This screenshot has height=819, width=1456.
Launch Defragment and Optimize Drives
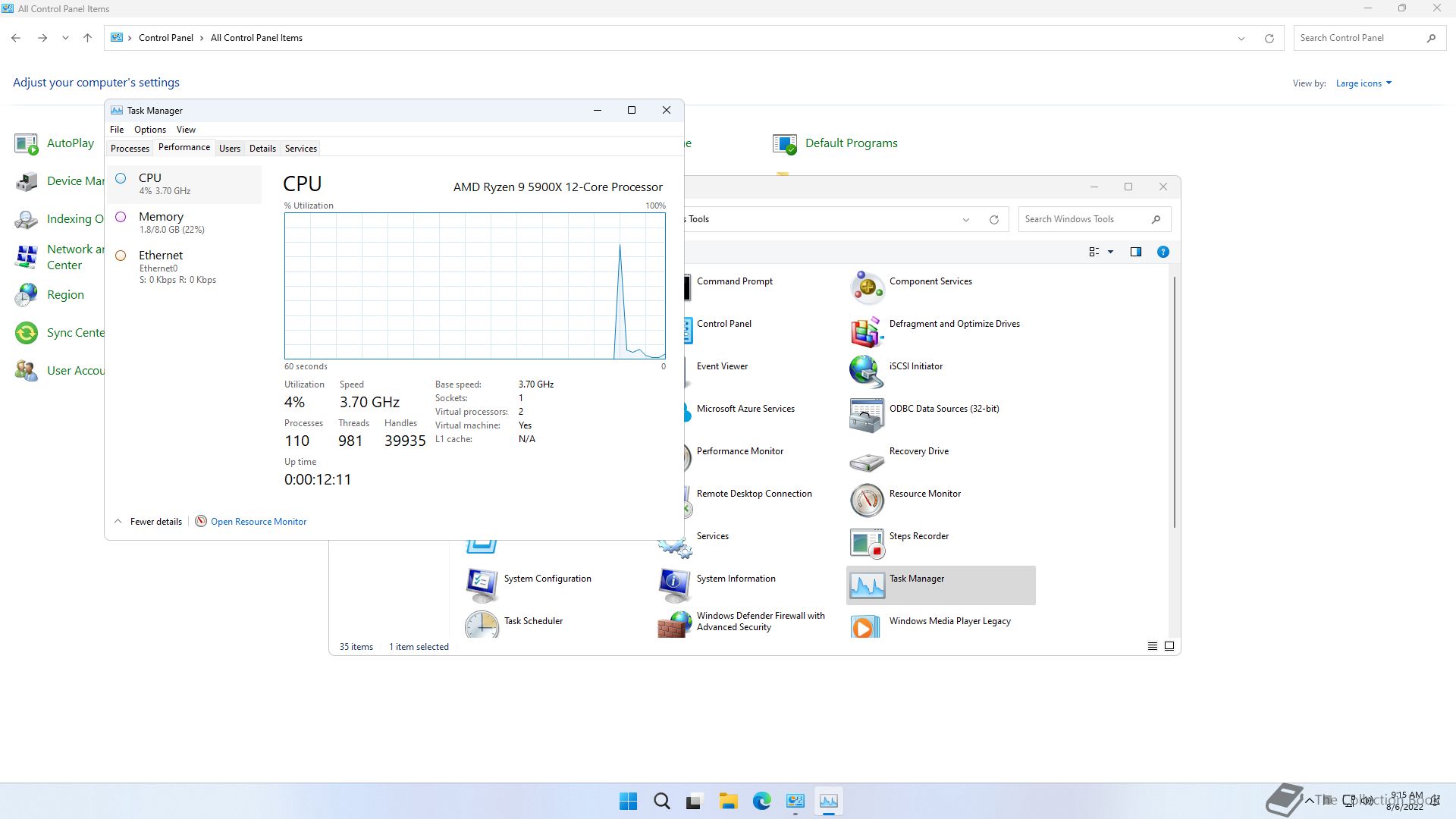pyautogui.click(x=867, y=331)
